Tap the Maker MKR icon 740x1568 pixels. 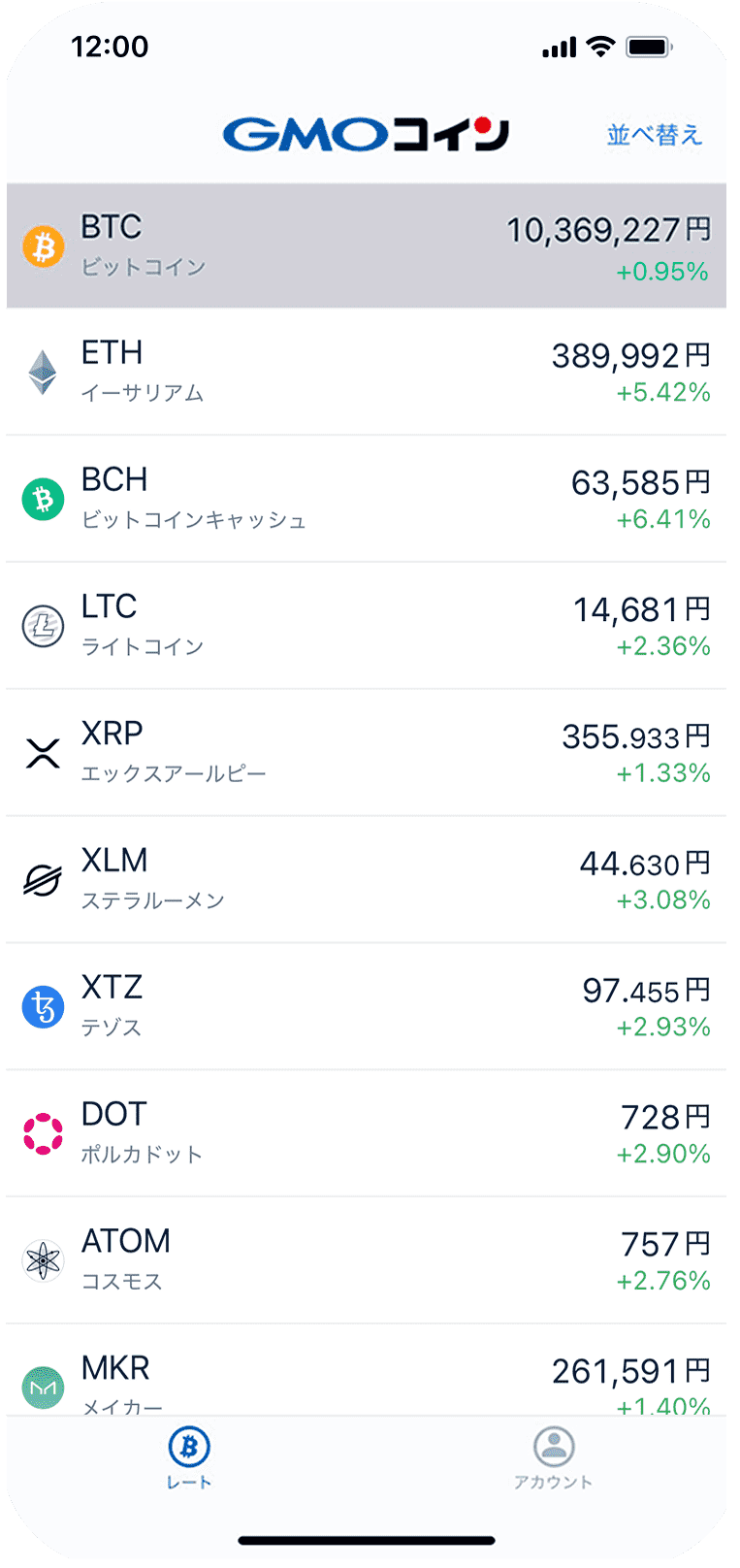tap(44, 1386)
